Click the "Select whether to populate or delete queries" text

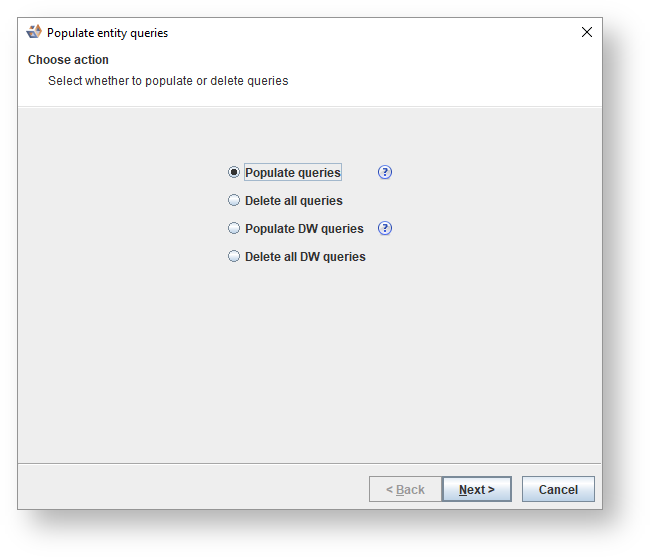tap(168, 81)
